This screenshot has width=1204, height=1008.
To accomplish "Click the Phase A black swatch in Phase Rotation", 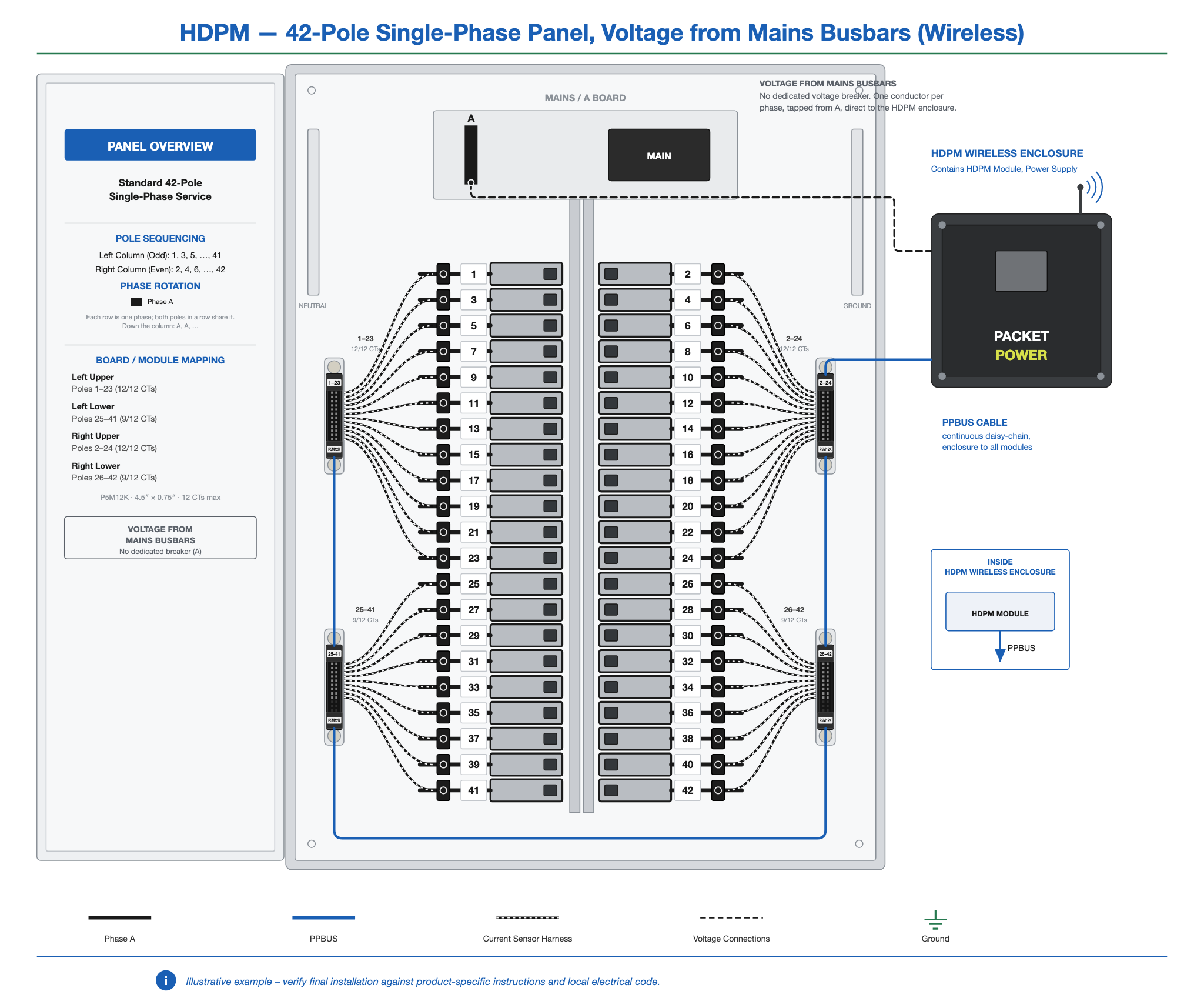I will point(136,302).
